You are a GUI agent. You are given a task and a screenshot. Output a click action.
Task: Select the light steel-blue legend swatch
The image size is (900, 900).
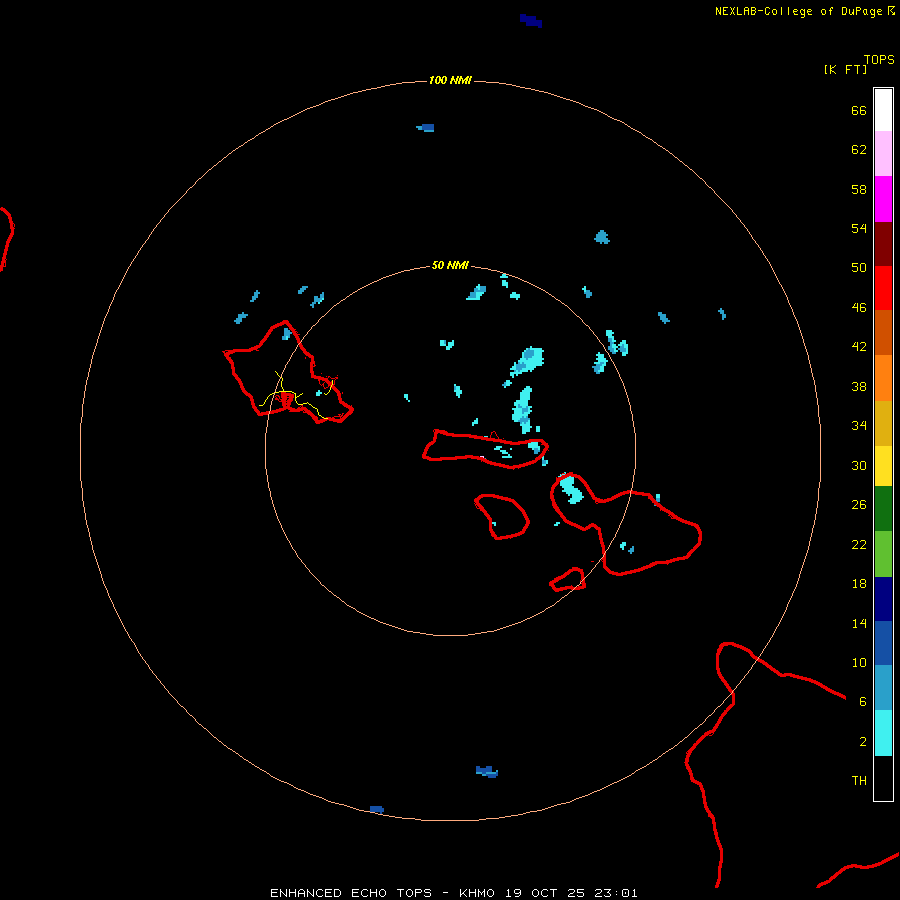(883, 688)
